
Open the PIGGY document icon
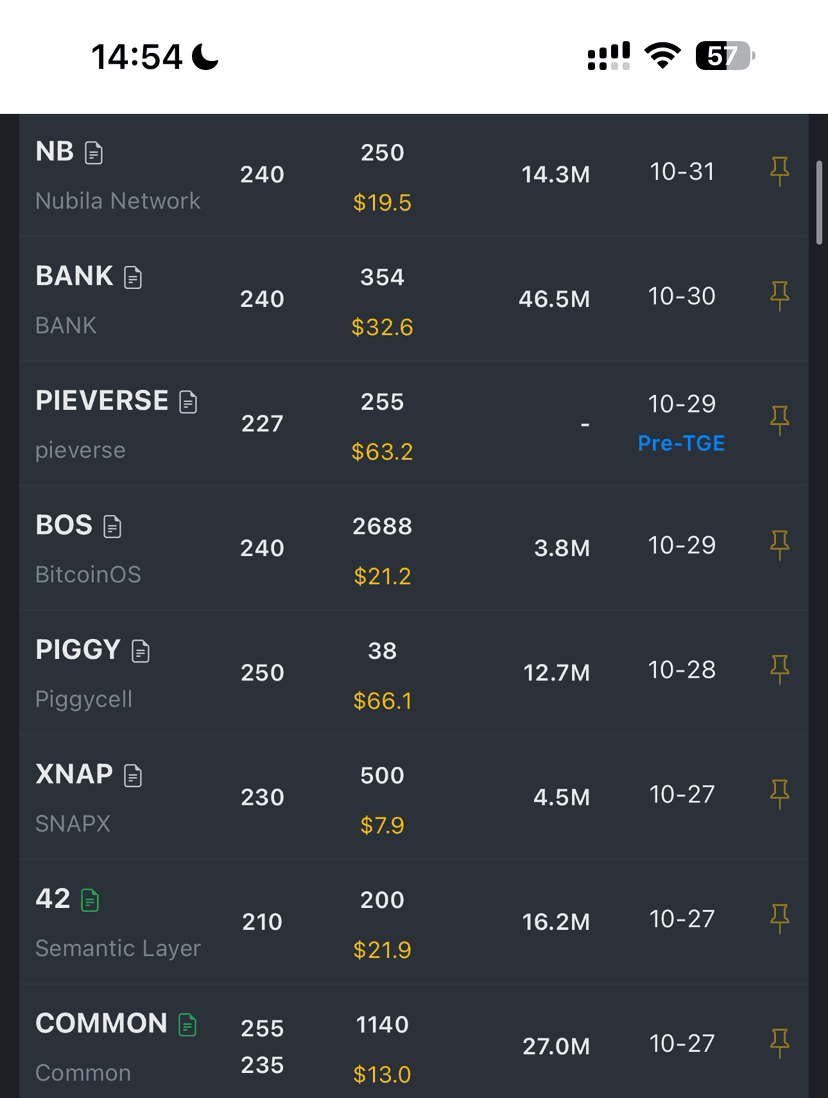tap(141, 651)
